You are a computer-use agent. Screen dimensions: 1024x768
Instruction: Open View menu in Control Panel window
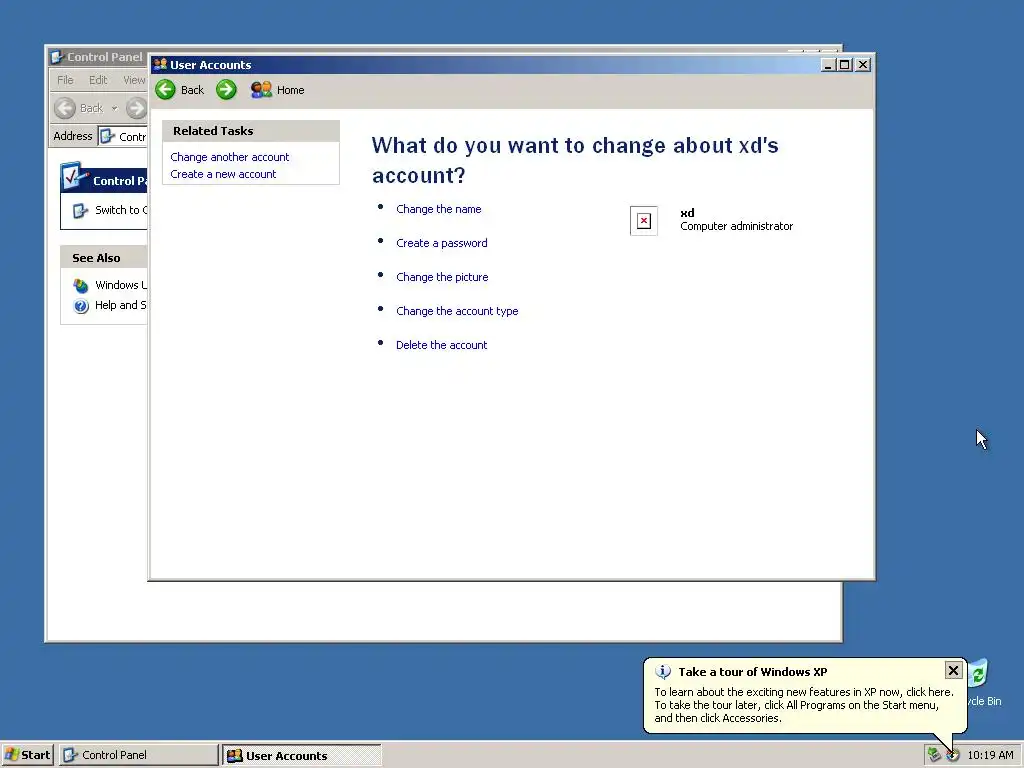[134, 80]
